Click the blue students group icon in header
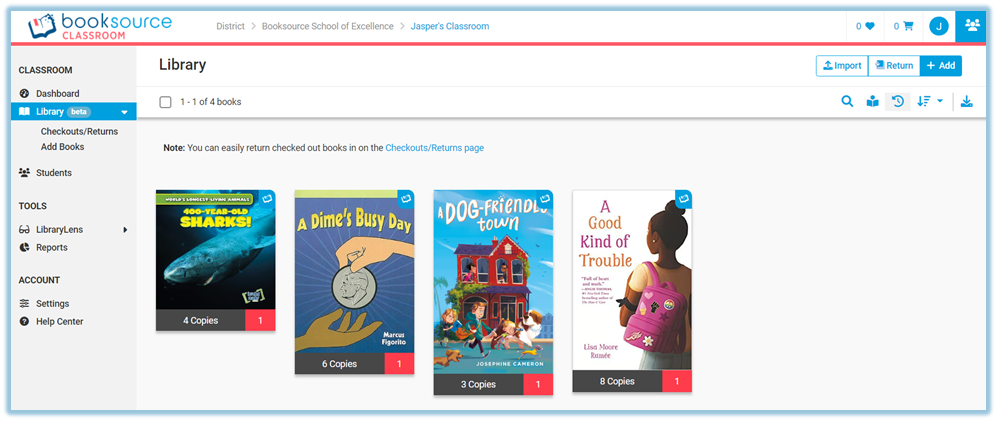This screenshot has width=997, height=421. tap(972, 26)
